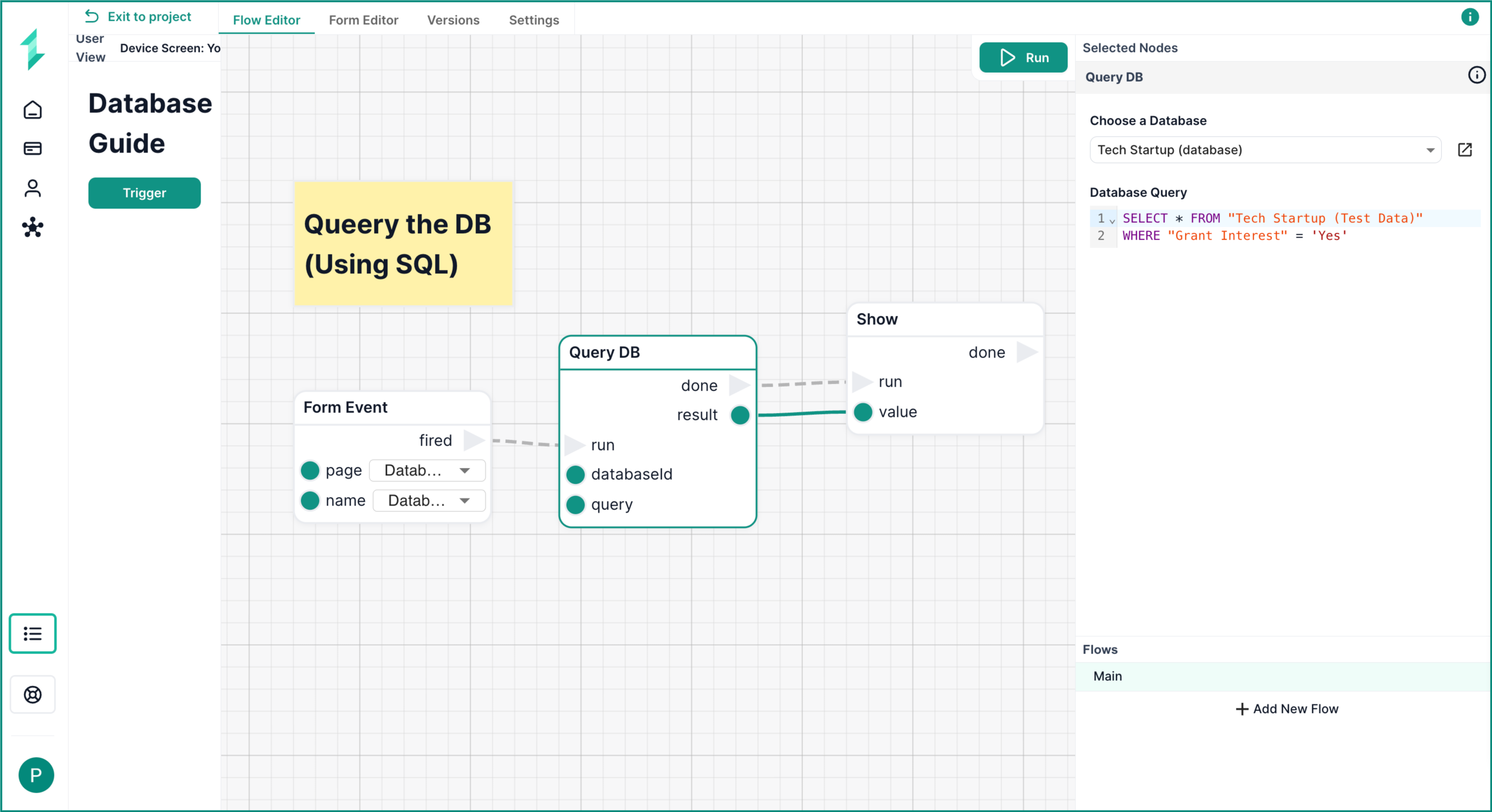Switch to the Form Editor tab
Viewport: 1492px width, 812px height.
pos(363,20)
